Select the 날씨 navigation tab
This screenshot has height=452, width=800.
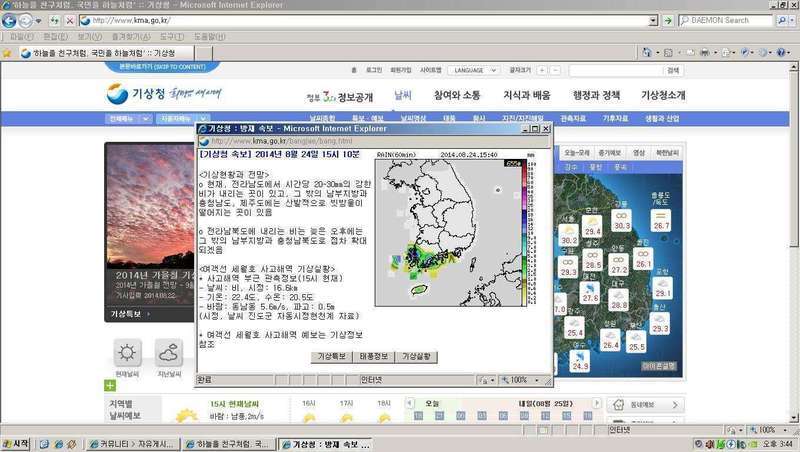coord(403,95)
